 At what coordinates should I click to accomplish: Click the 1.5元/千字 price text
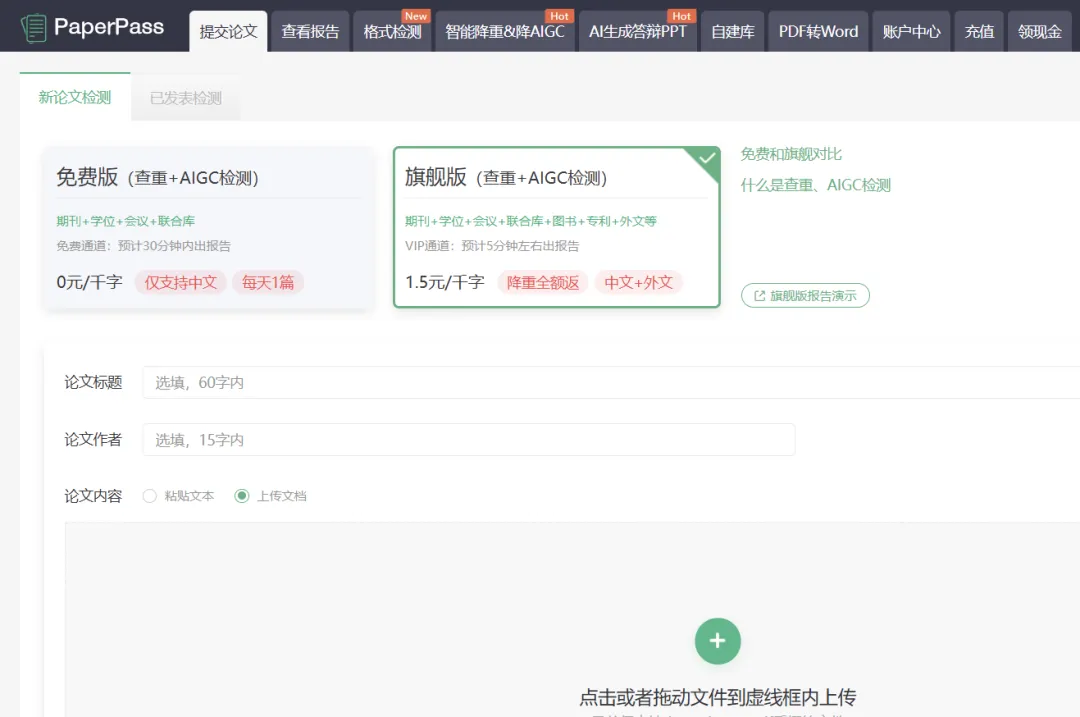(x=445, y=282)
